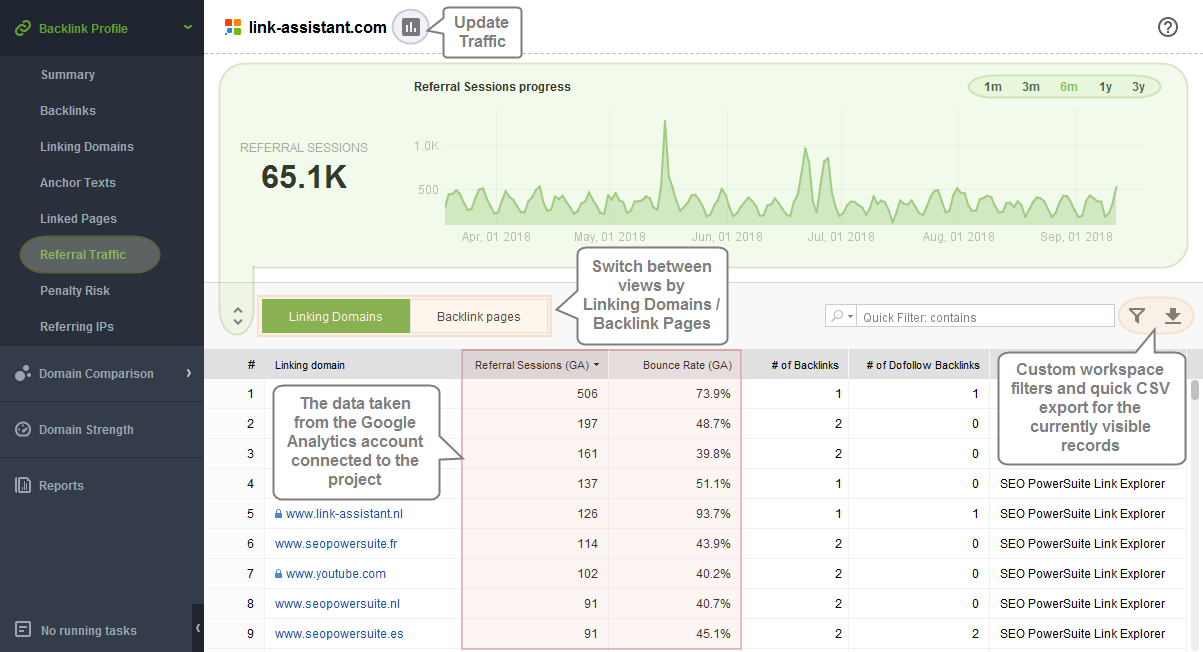Viewport: 1203px width, 652px height.
Task: Open the Referring IPs section
Action: click(77, 327)
